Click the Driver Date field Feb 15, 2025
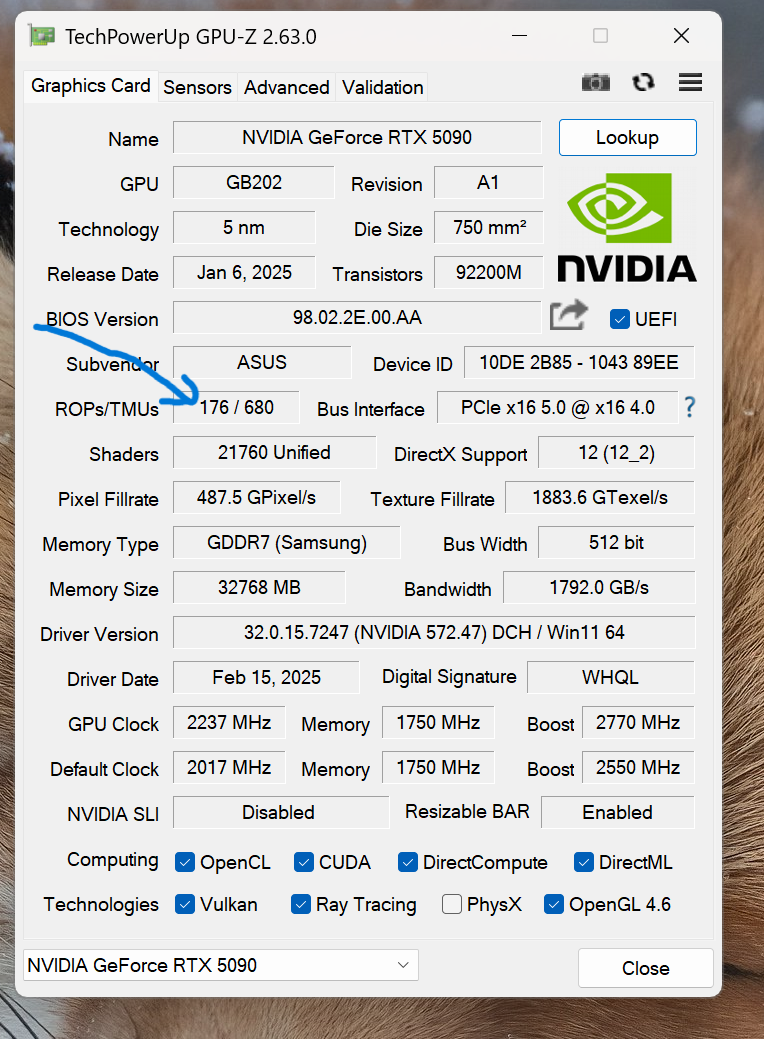The width and height of the screenshot is (764, 1039). tap(266, 678)
